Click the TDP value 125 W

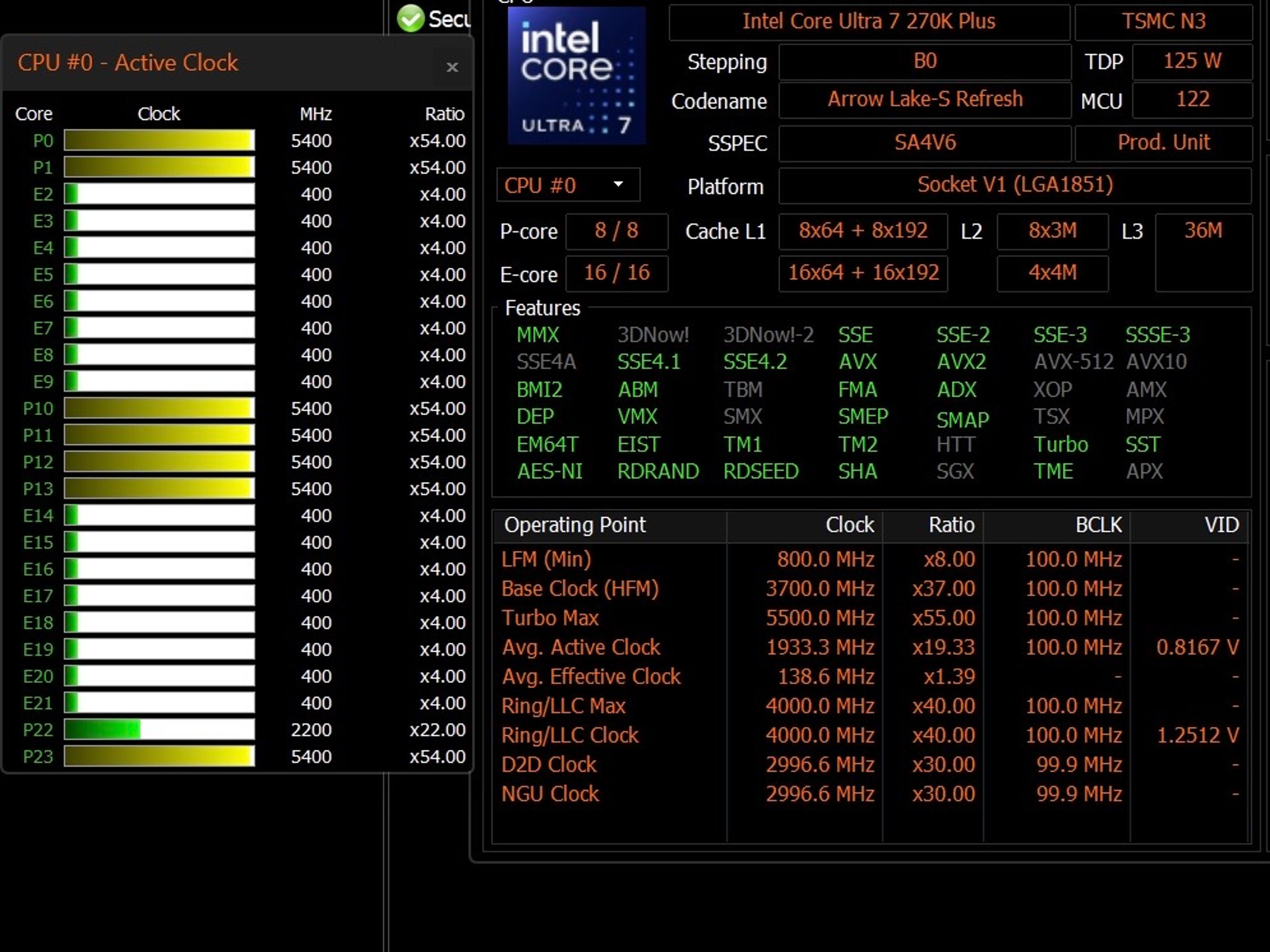pos(1192,61)
